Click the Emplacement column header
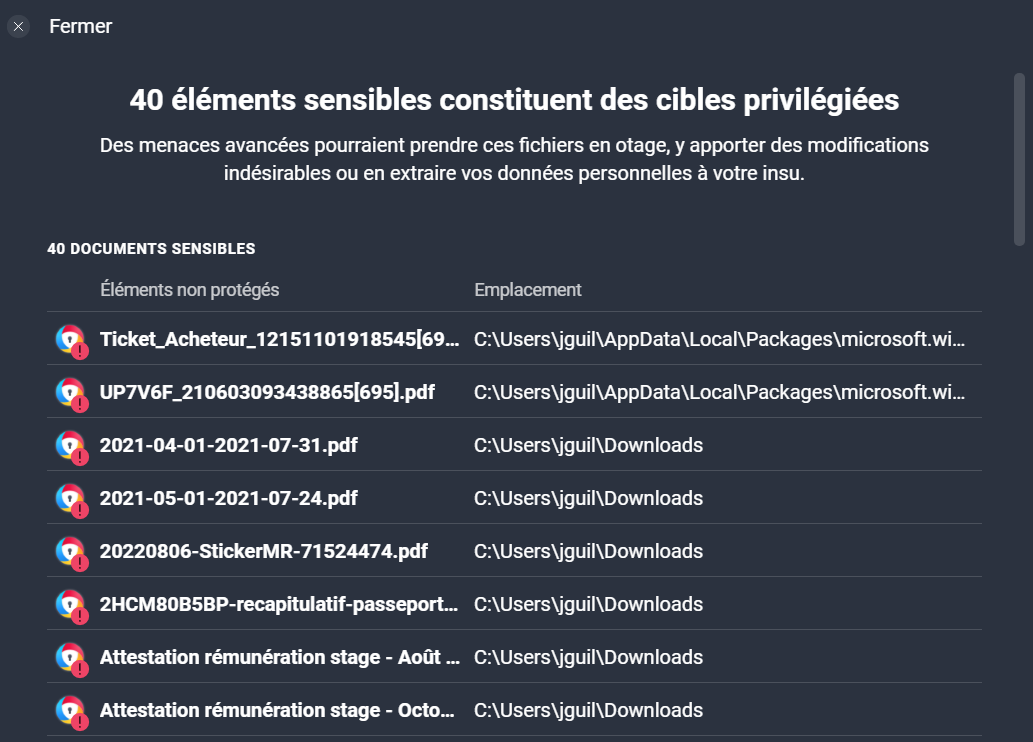Viewport: 1033px width, 742px height. point(528,289)
